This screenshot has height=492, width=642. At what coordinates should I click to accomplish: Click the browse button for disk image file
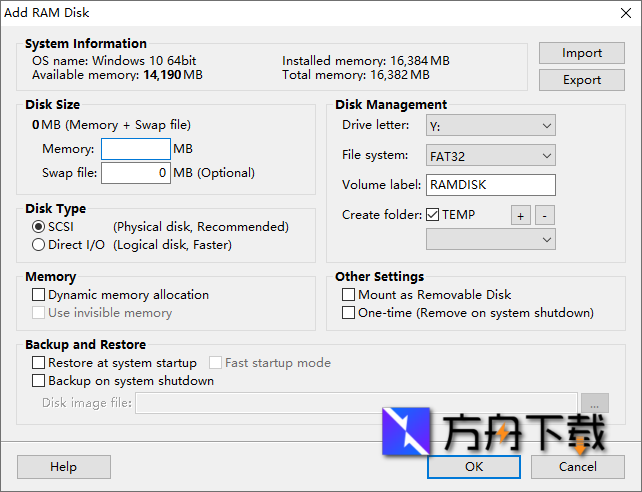[595, 403]
